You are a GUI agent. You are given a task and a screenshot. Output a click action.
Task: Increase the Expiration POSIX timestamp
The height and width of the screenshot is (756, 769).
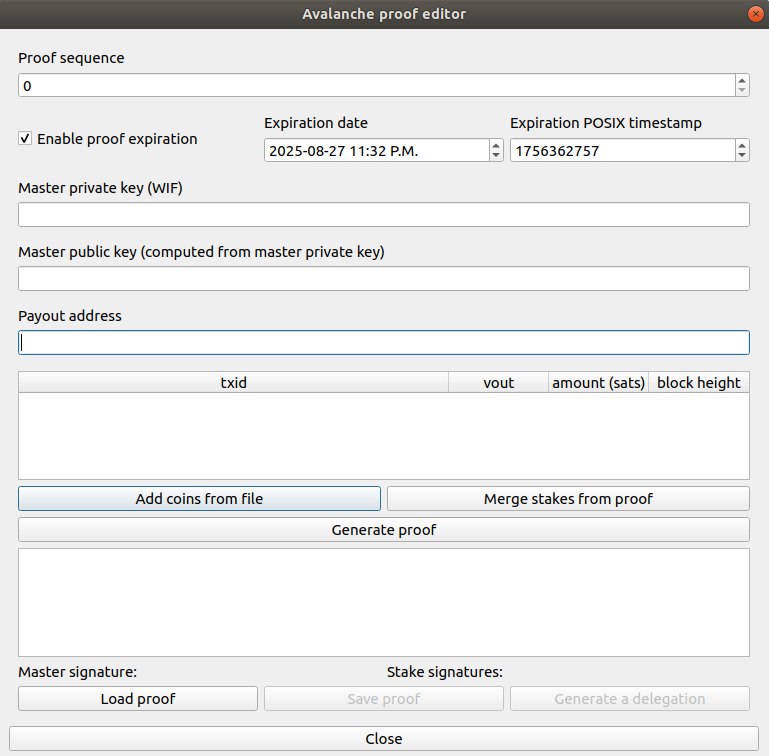[x=741, y=145]
